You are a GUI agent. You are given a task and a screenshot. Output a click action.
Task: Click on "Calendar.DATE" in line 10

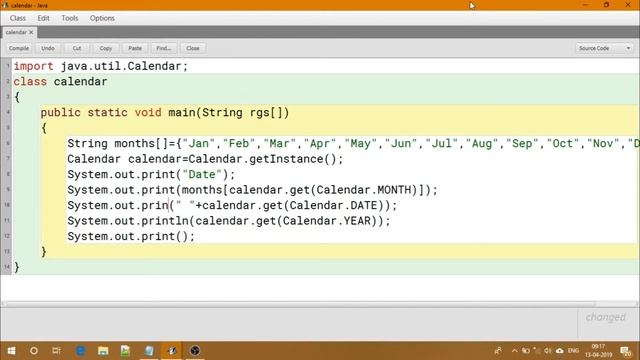tap(333, 206)
